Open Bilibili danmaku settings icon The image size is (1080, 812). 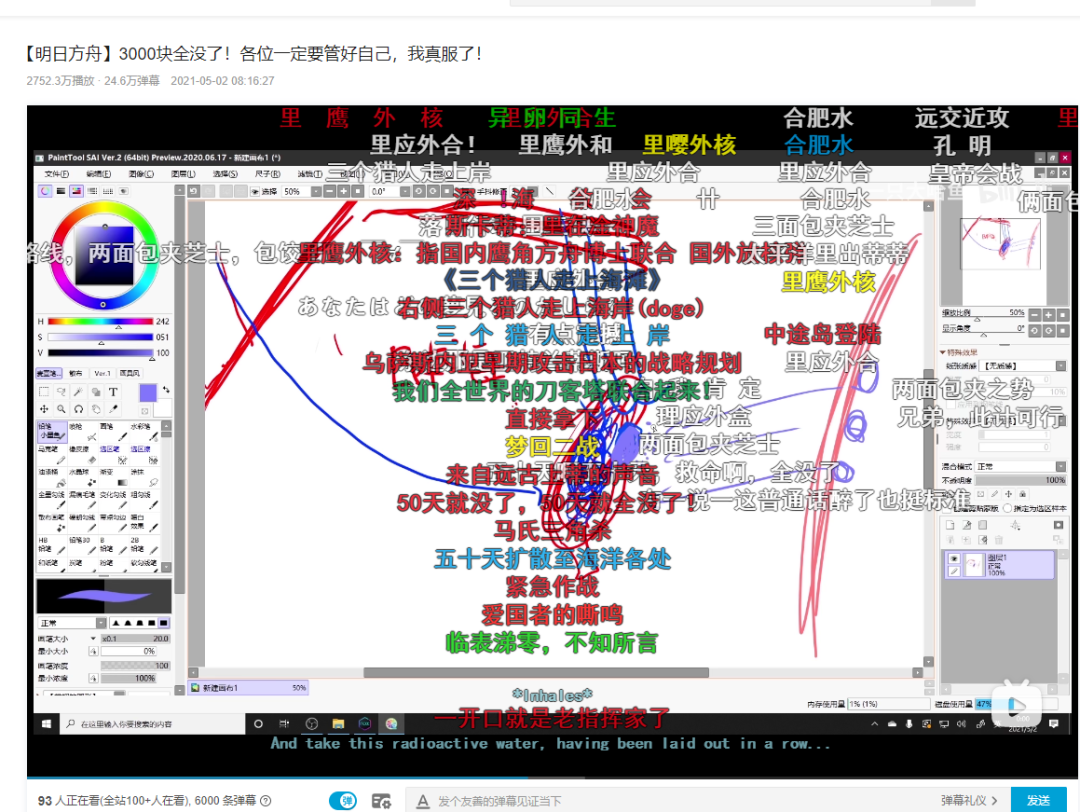pos(381,801)
